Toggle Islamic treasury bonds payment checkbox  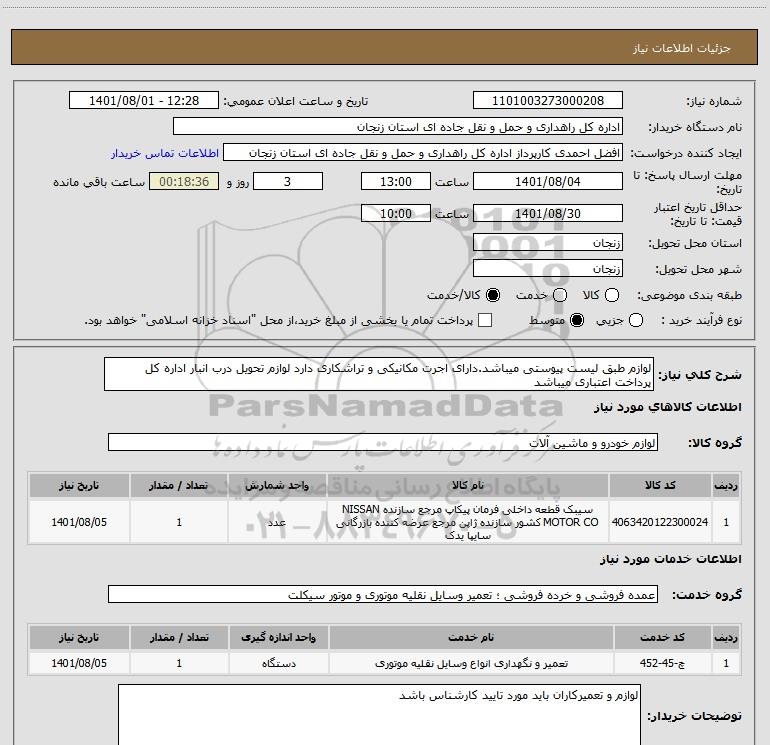pos(485,320)
